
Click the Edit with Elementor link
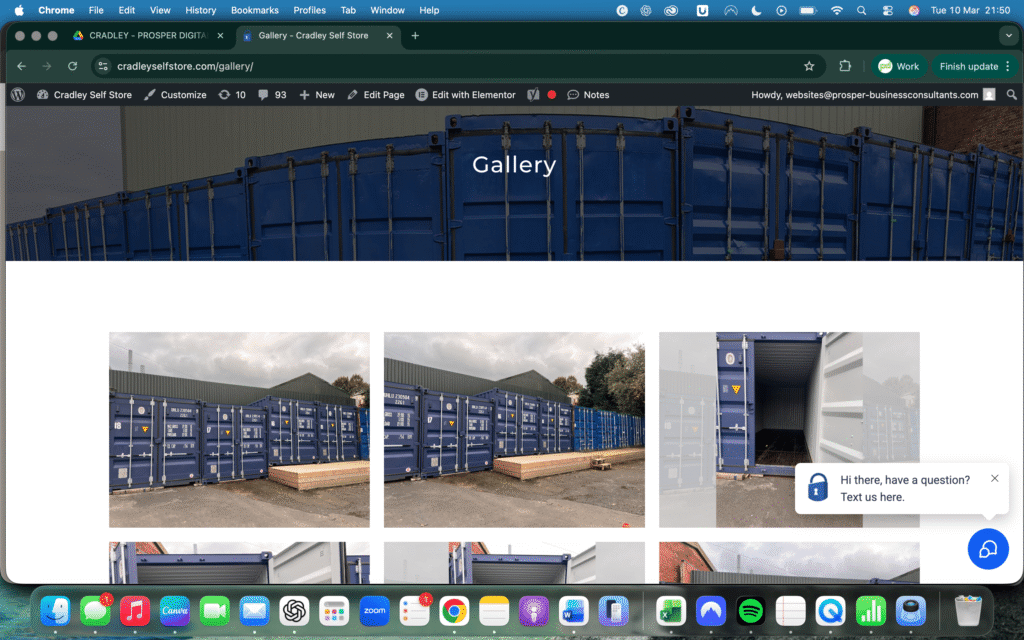click(465, 95)
